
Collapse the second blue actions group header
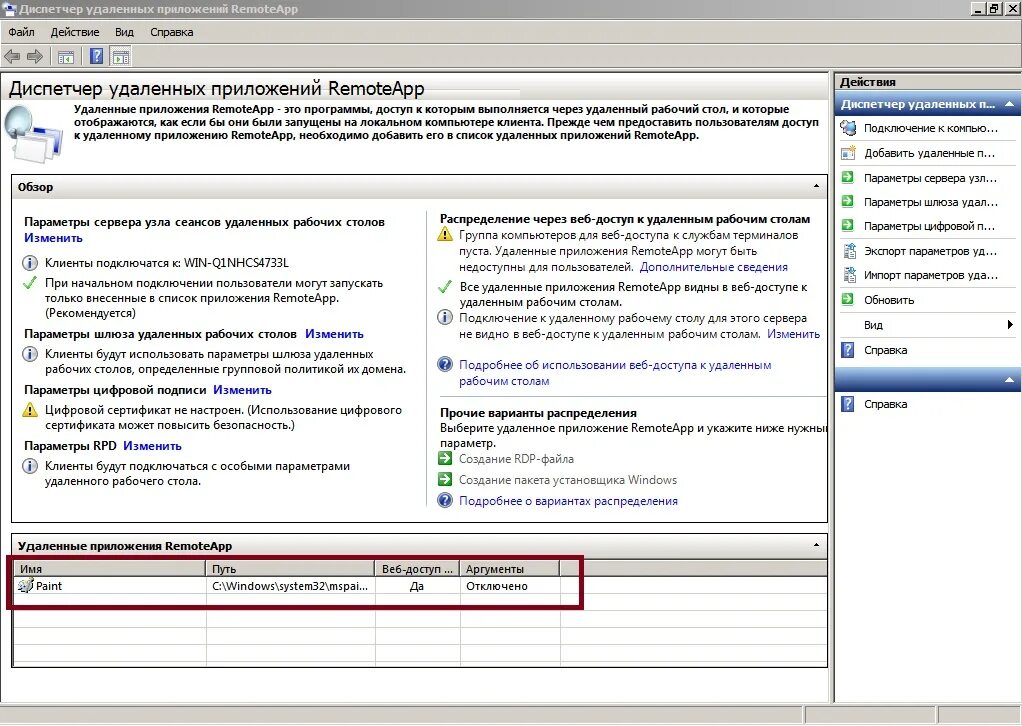[1010, 379]
